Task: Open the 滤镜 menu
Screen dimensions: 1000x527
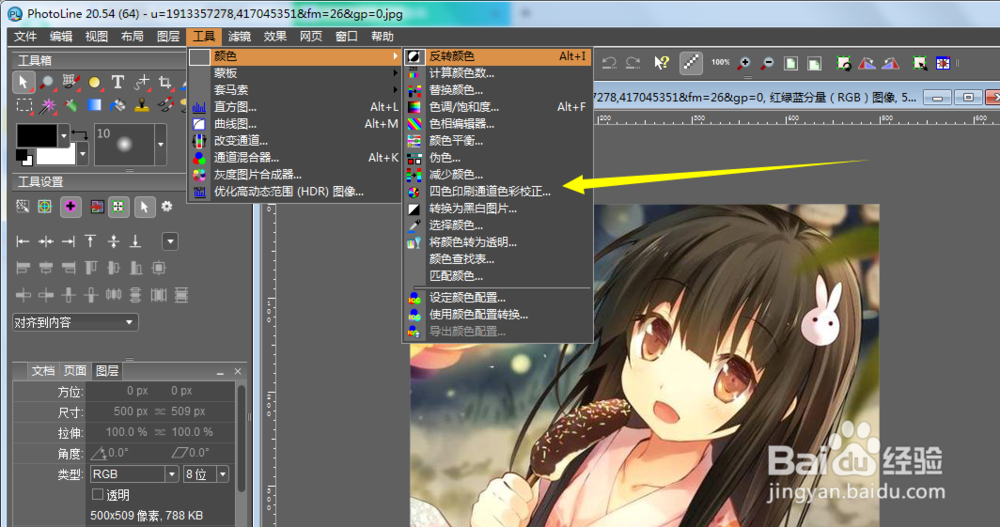Action: coord(239,36)
